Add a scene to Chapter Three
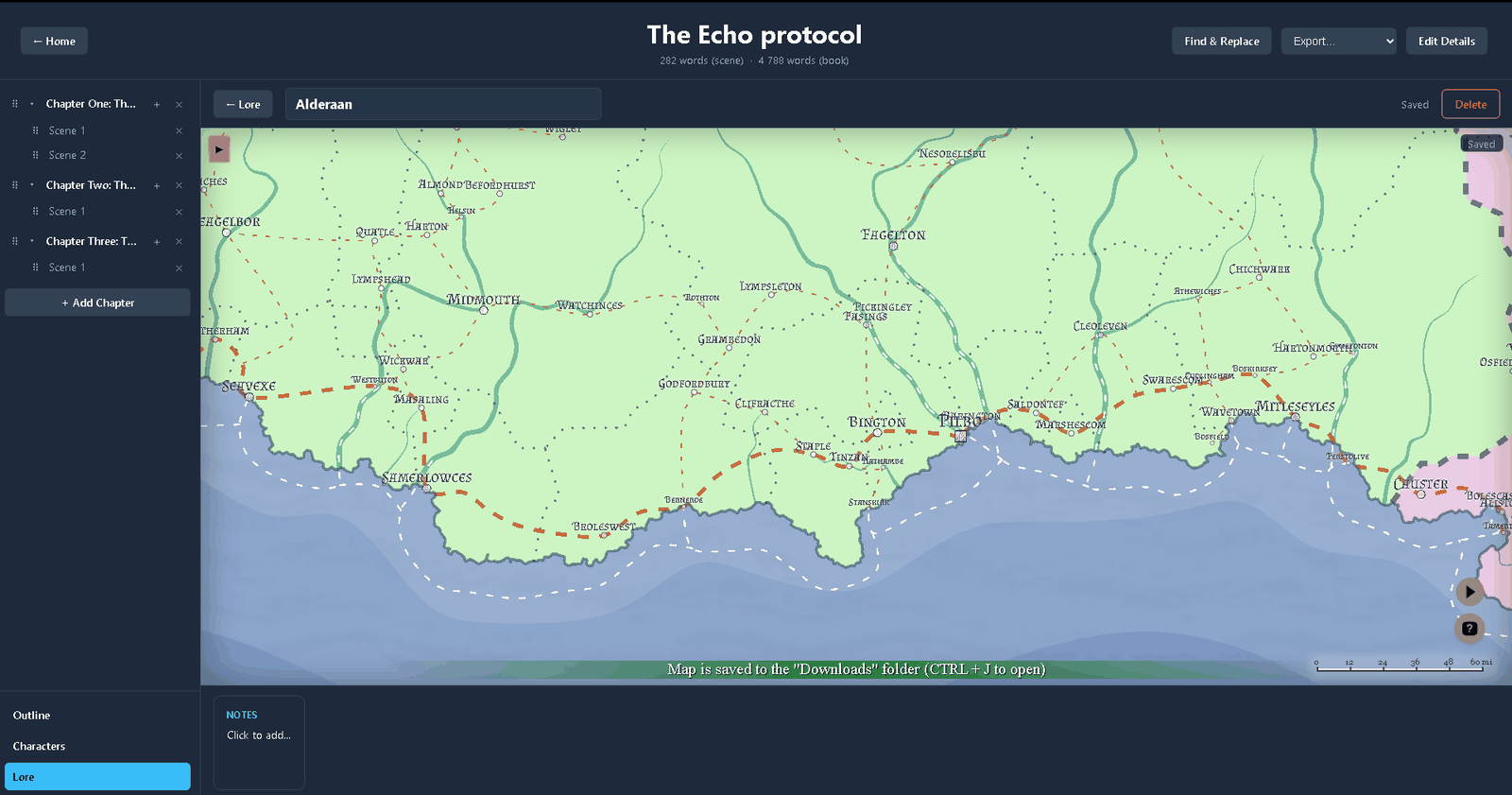This screenshot has width=1512, height=795. click(157, 242)
